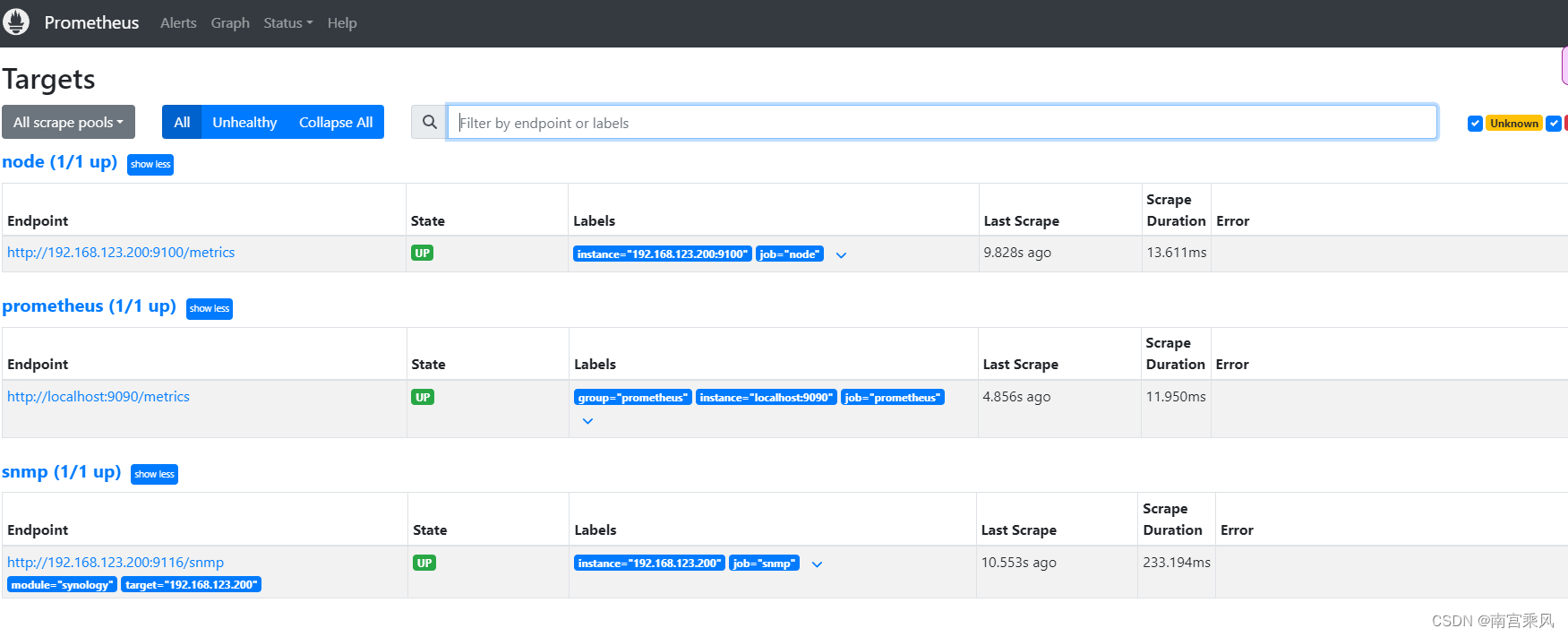Open the Graph page
The width and height of the screenshot is (1568, 637).
pyautogui.click(x=230, y=23)
